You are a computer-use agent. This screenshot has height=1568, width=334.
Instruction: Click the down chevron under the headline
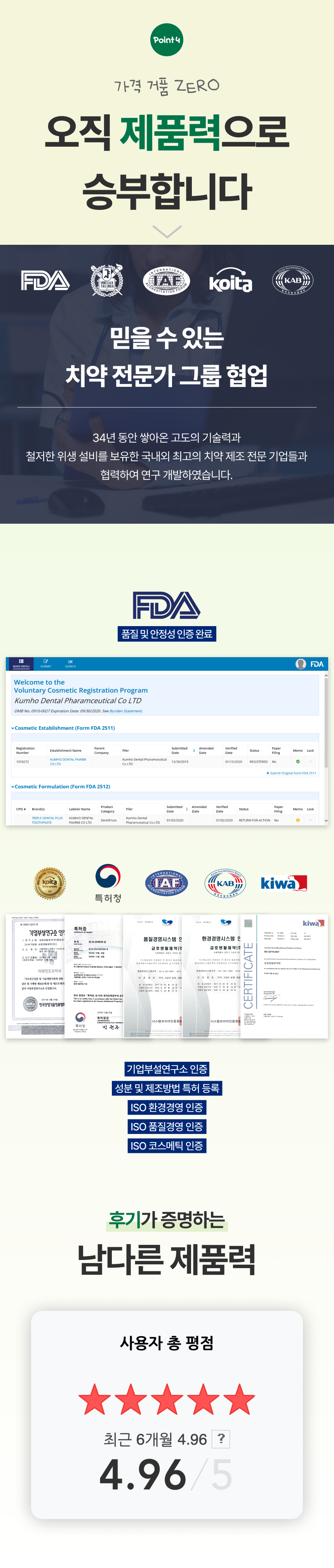click(167, 232)
